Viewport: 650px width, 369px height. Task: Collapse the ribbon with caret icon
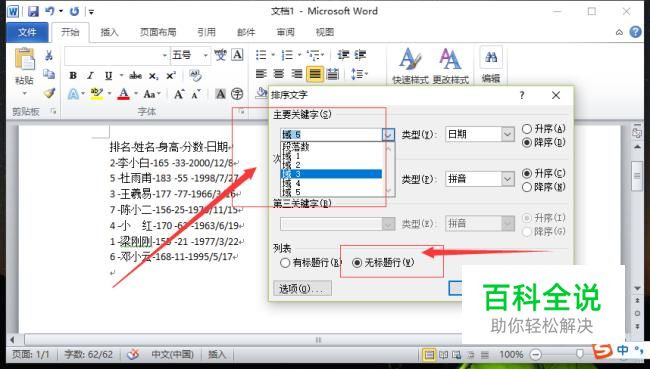pyautogui.click(x=619, y=32)
